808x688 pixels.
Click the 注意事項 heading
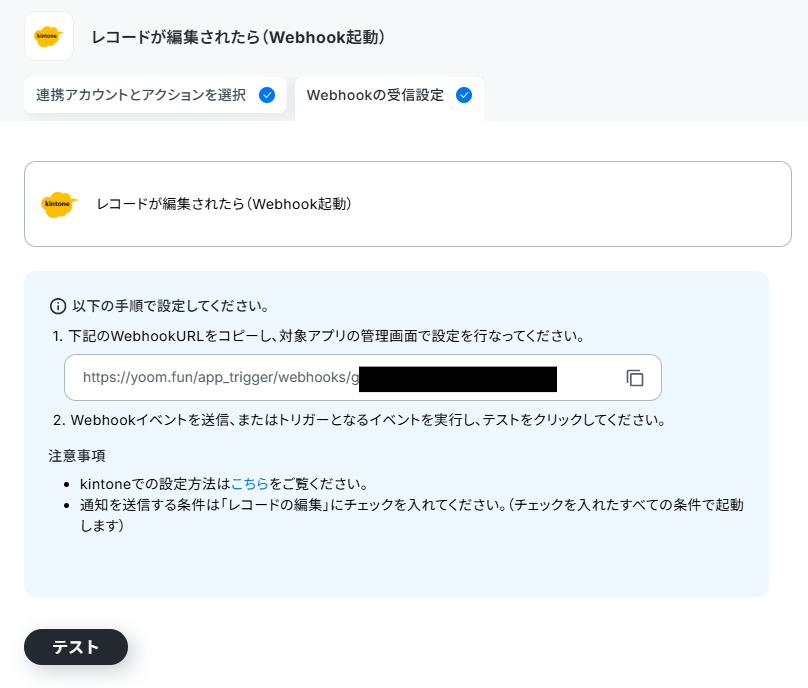77,456
